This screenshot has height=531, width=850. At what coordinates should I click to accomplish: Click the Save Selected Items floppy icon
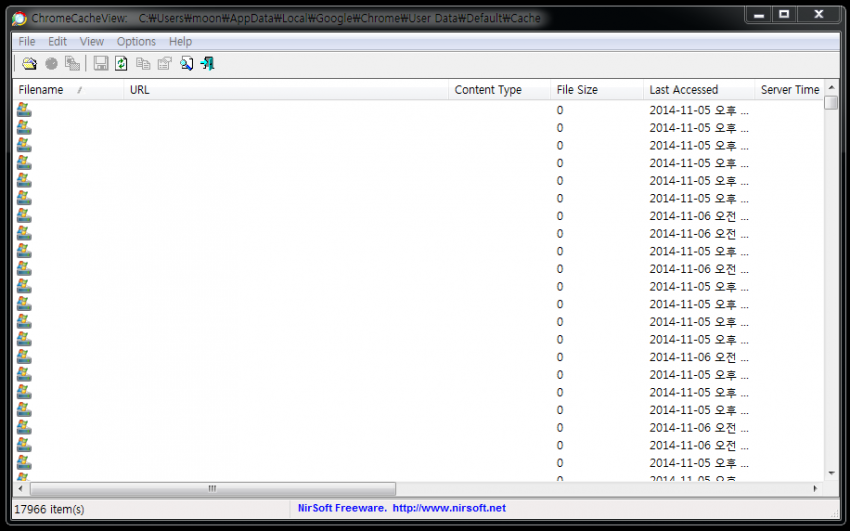pyautogui.click(x=101, y=63)
